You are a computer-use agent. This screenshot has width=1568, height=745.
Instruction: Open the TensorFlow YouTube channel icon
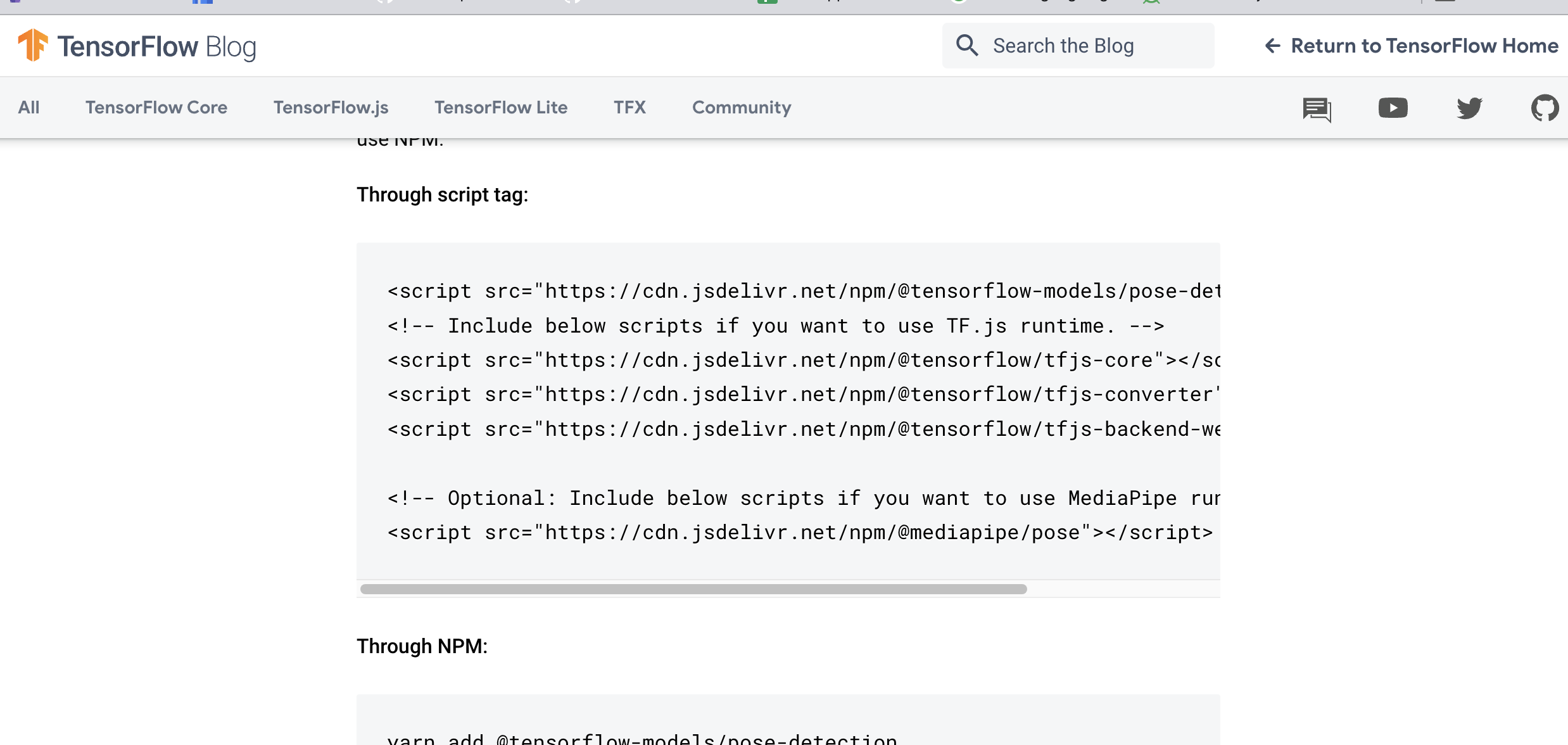[x=1393, y=108]
